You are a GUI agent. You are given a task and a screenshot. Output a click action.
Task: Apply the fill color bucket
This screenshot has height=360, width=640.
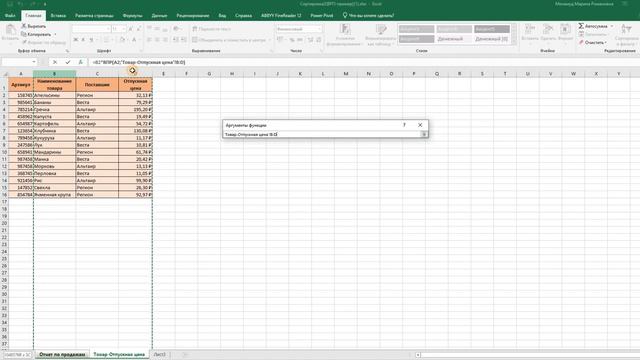point(122,40)
